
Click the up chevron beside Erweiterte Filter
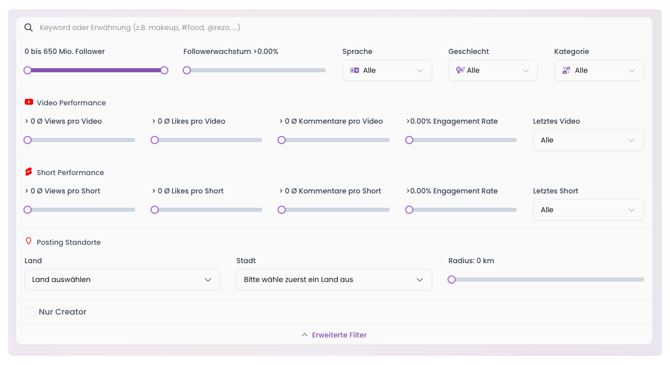point(304,335)
